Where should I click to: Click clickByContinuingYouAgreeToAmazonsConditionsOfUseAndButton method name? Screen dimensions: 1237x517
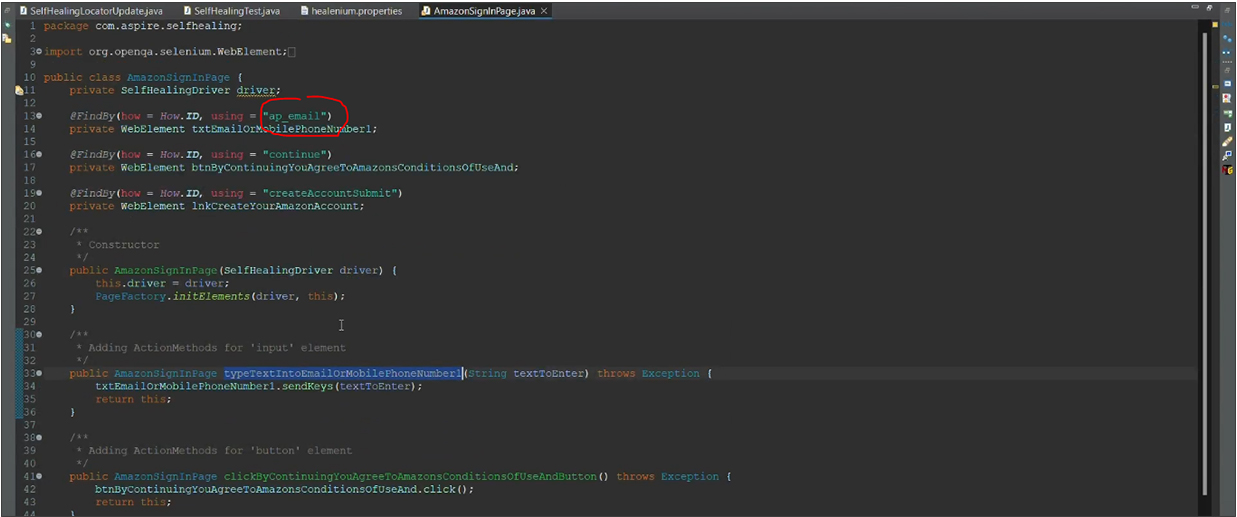pyautogui.click(x=409, y=476)
